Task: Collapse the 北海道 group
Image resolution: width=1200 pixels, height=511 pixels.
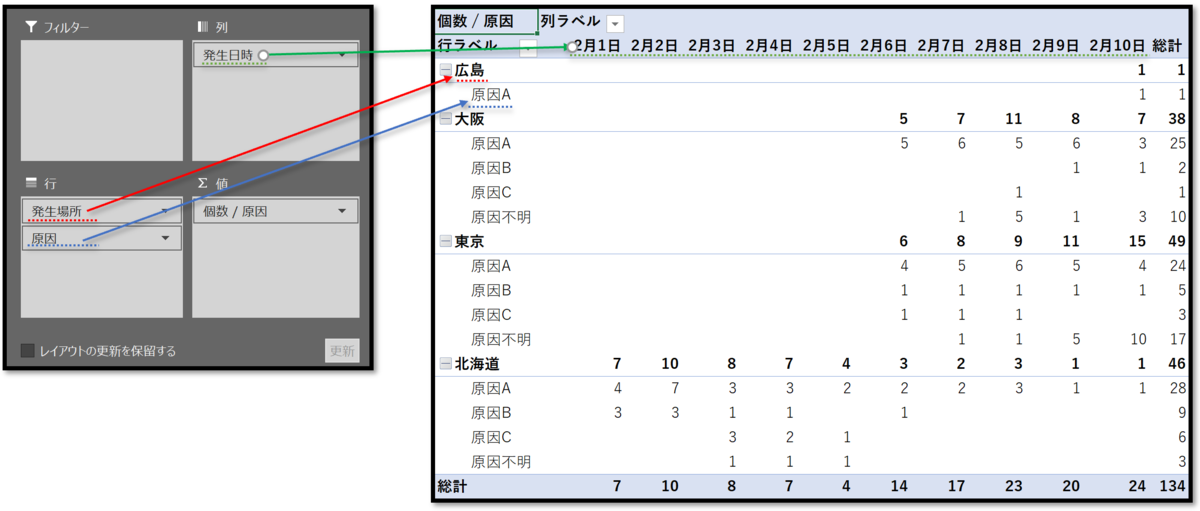Action: click(x=445, y=364)
